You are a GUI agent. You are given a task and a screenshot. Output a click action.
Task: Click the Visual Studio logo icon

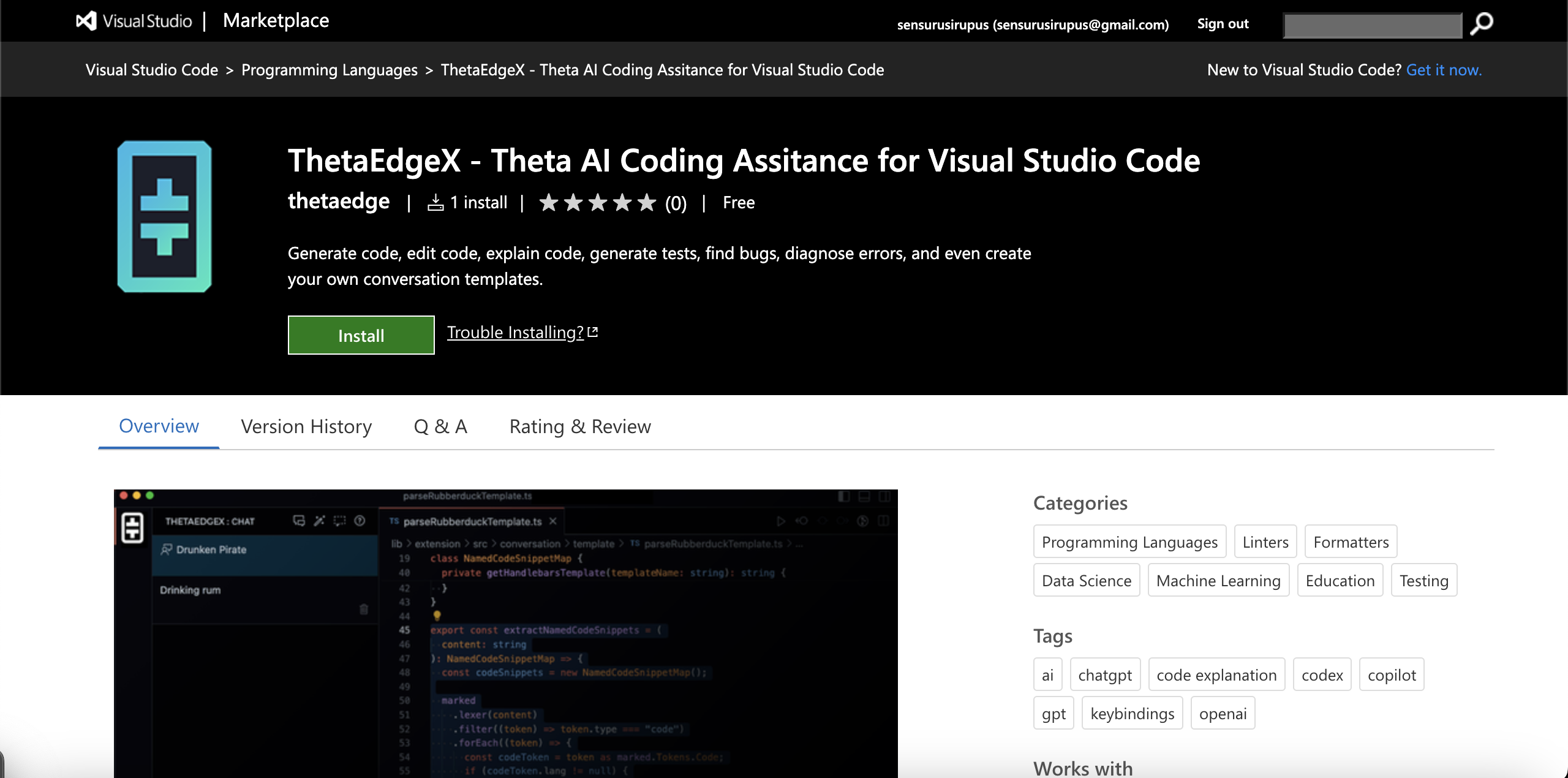(86, 21)
